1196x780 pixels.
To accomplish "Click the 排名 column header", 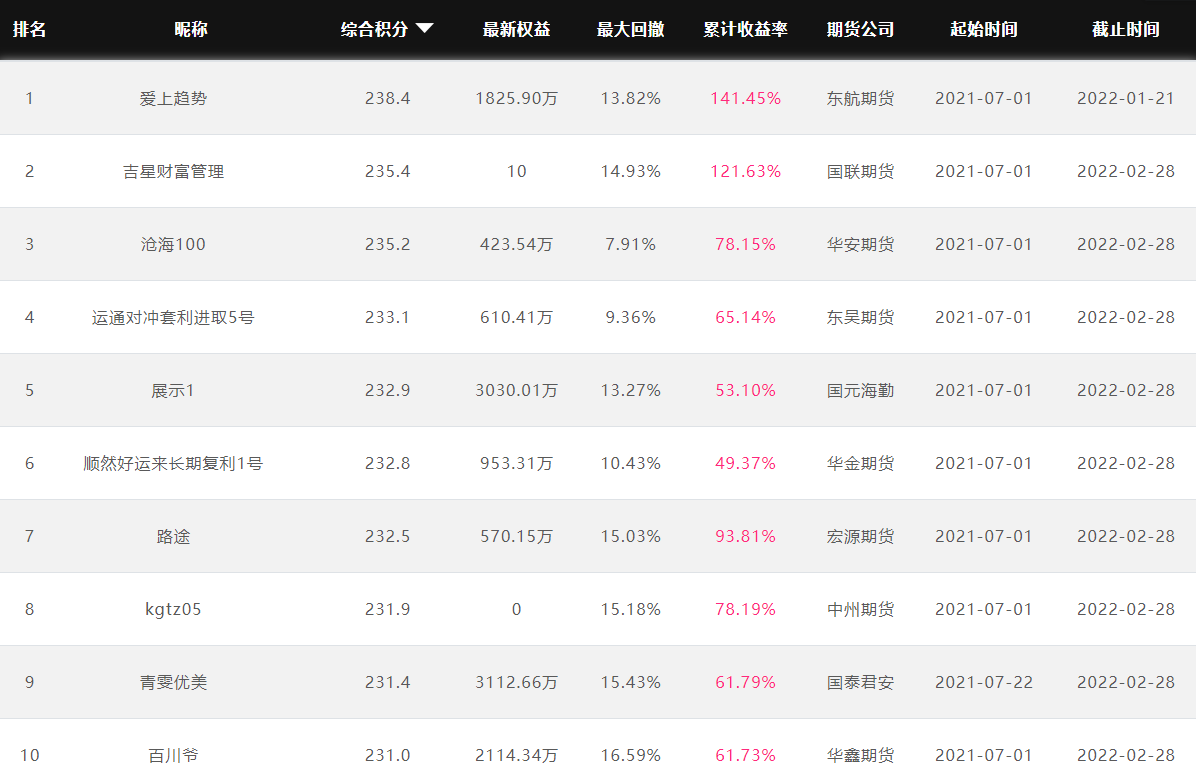I will click(x=30, y=29).
